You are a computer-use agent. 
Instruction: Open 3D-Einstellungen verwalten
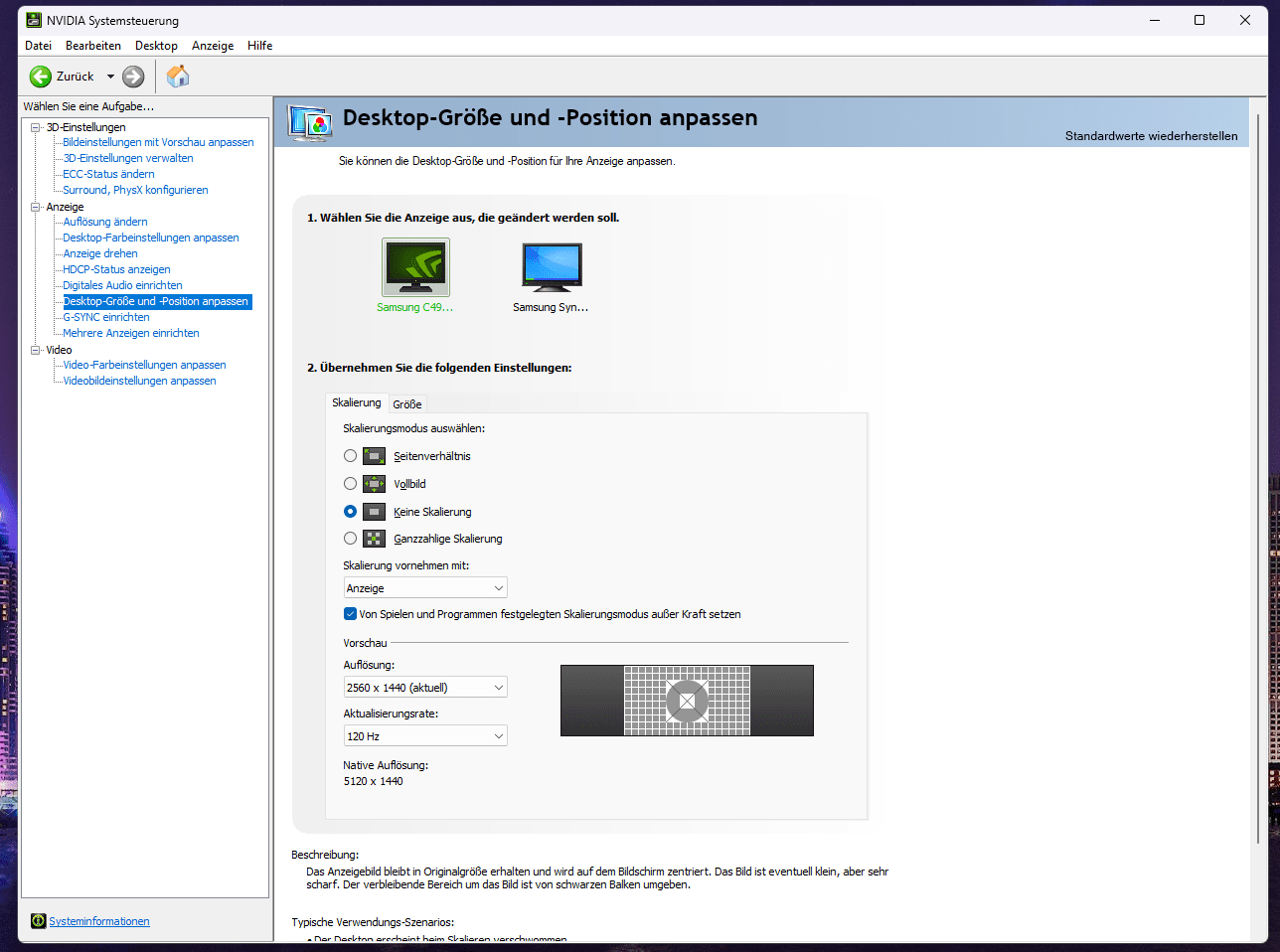(128, 158)
